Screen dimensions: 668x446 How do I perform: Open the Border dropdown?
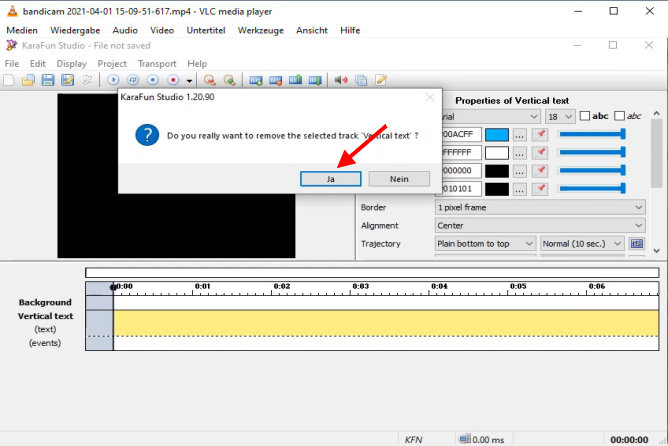[540, 207]
